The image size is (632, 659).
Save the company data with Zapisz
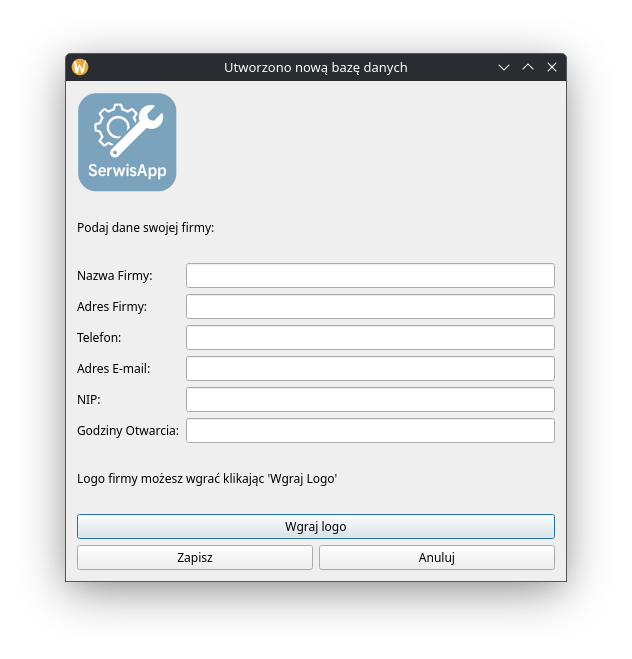point(195,558)
